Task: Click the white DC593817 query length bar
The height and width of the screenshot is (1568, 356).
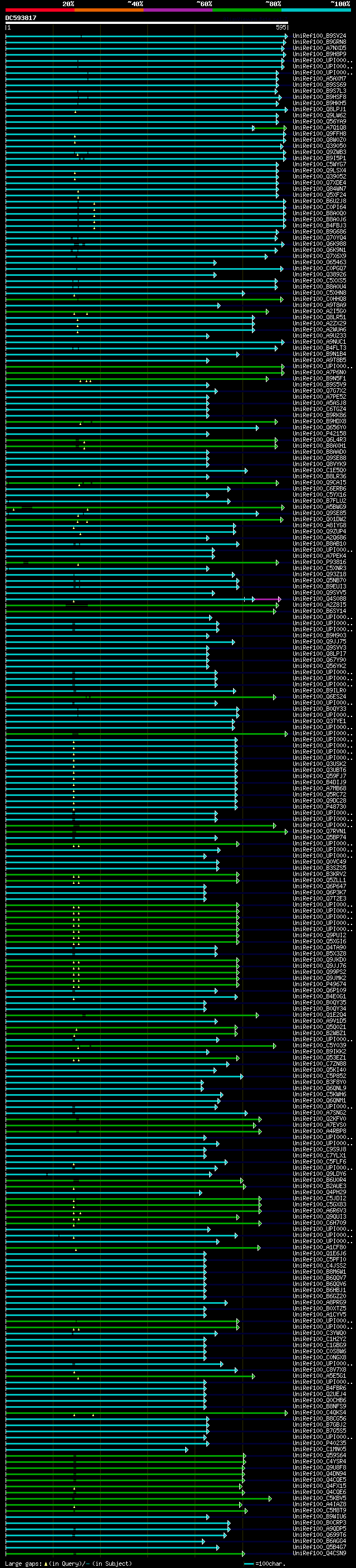Action: coord(147,23)
